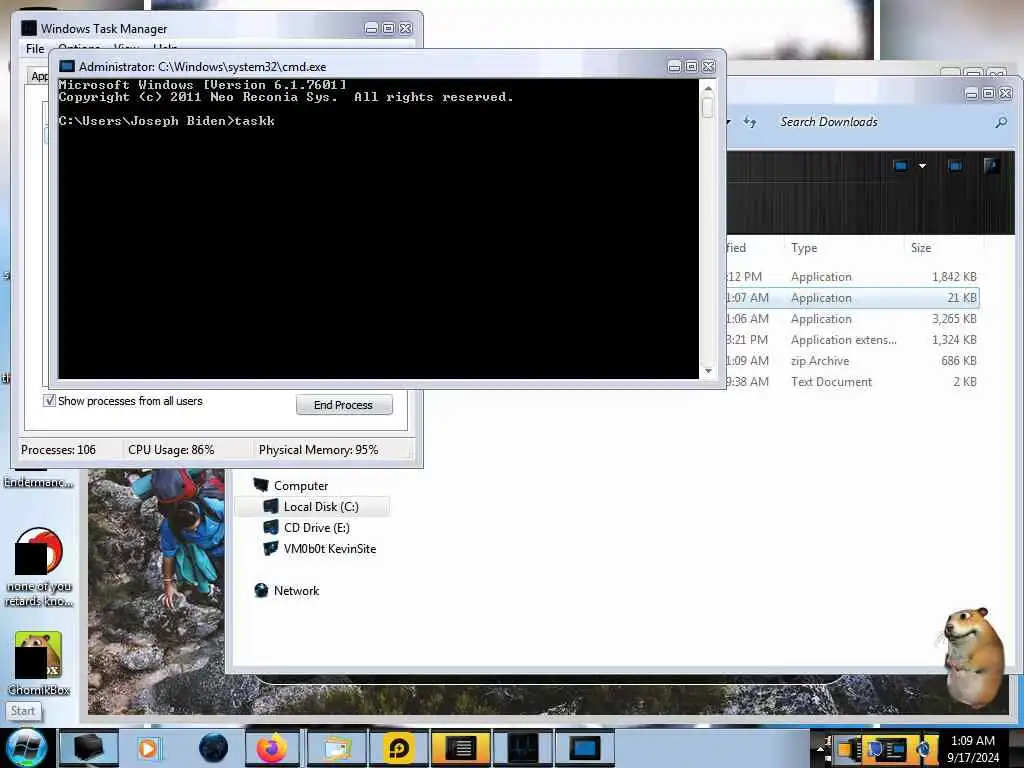Select the Endermanc... desktop icon label
This screenshot has width=1024, height=768.
[x=38, y=483]
